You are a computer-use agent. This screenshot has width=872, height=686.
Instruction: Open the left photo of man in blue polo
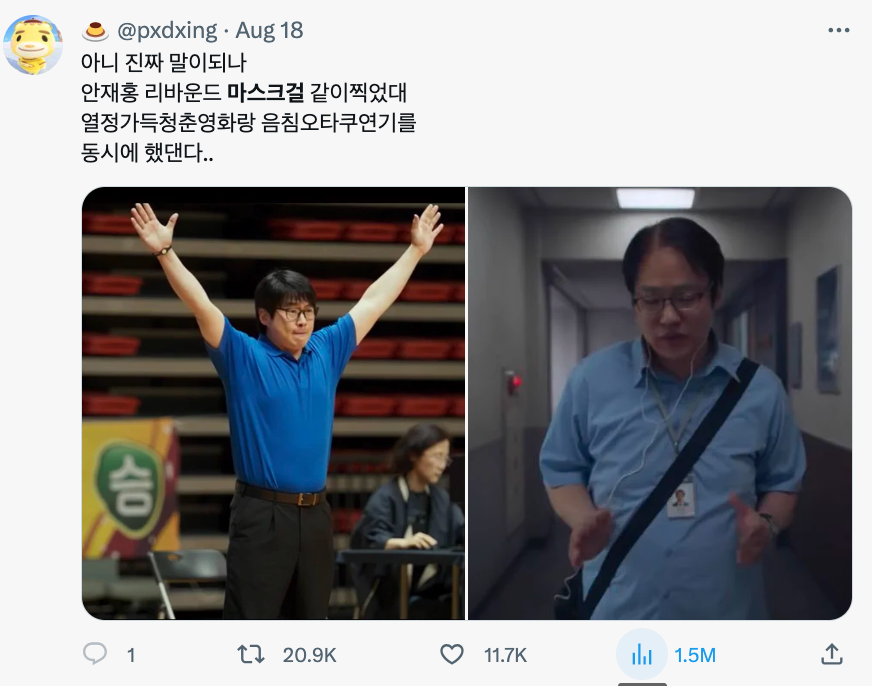click(x=273, y=403)
